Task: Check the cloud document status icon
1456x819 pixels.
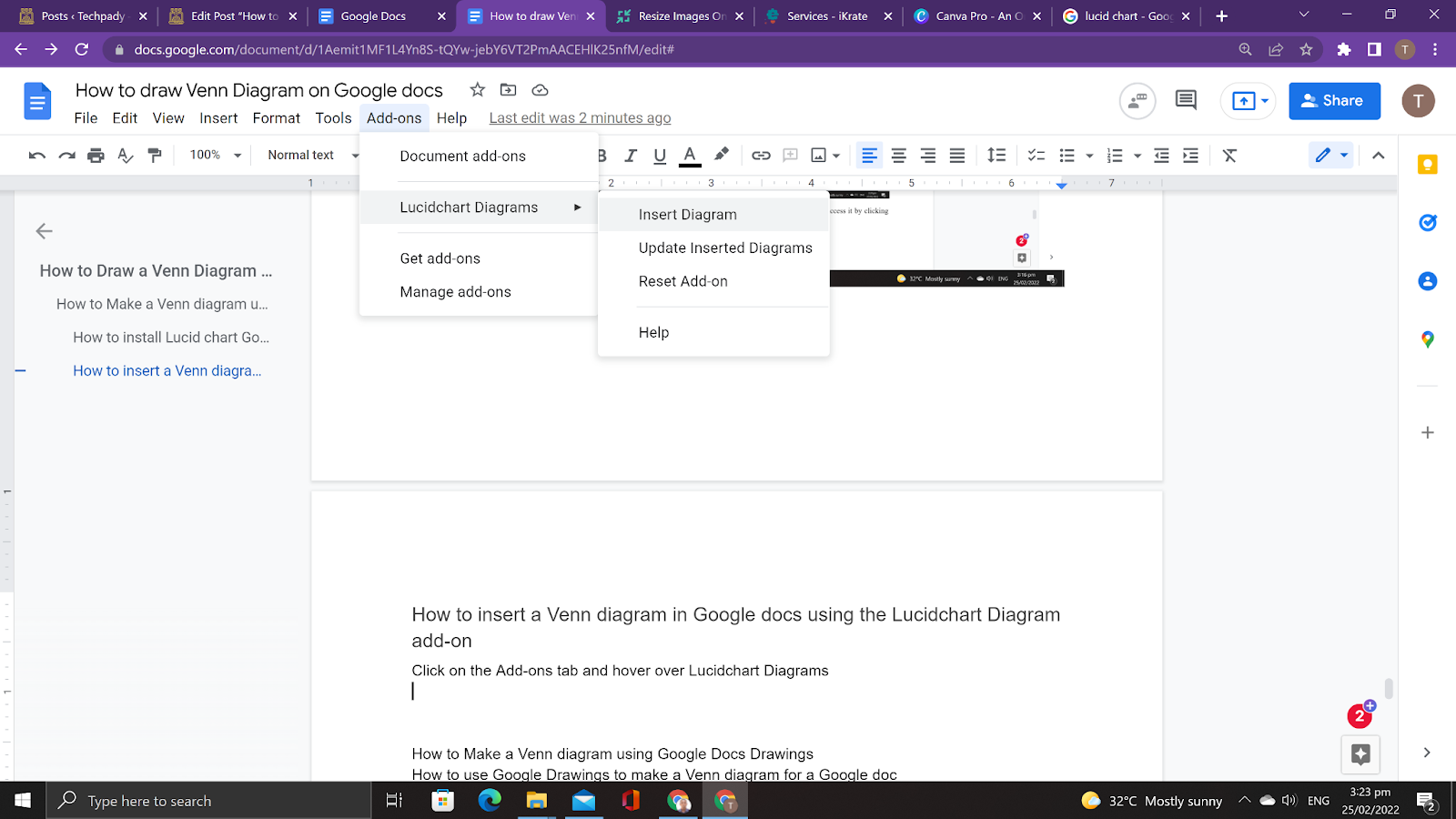Action: pyautogui.click(x=540, y=89)
